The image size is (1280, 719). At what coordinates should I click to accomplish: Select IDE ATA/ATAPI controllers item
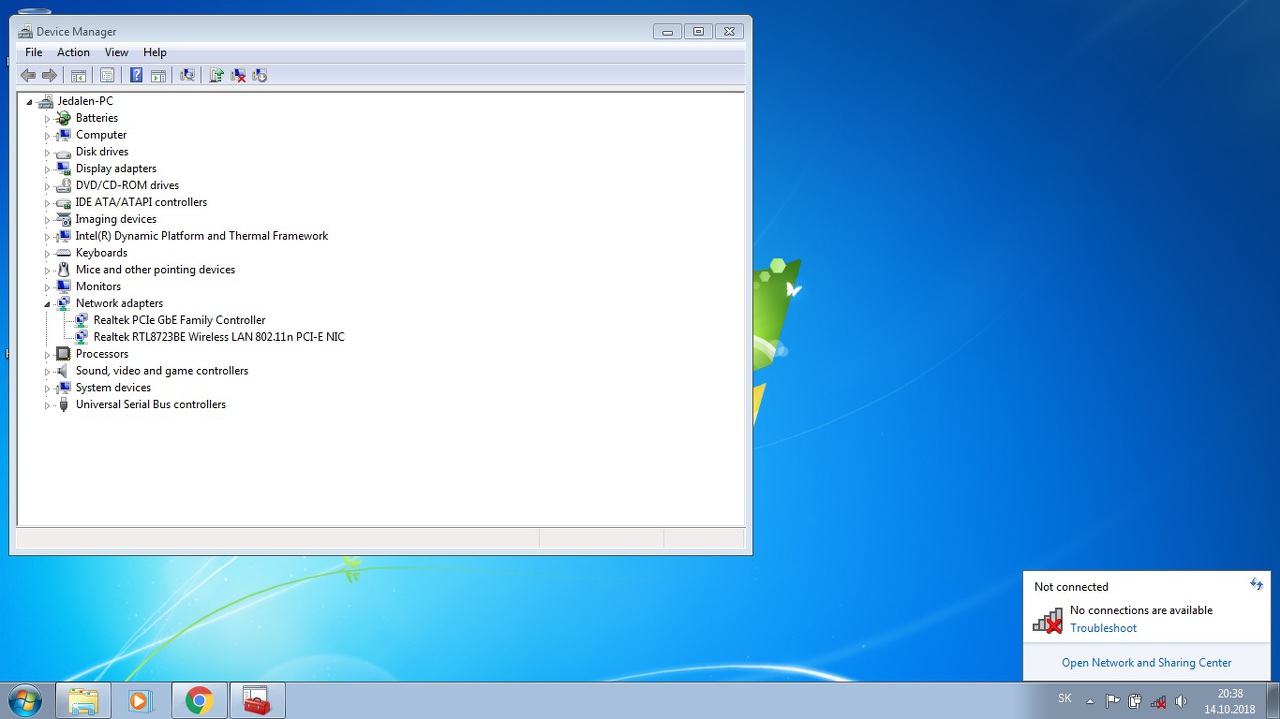point(141,202)
